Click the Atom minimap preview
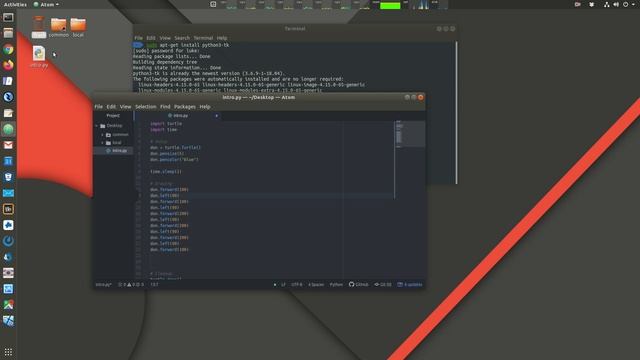Image resolution: width=640 pixels, height=360 pixels. pyautogui.click(x=410, y=133)
